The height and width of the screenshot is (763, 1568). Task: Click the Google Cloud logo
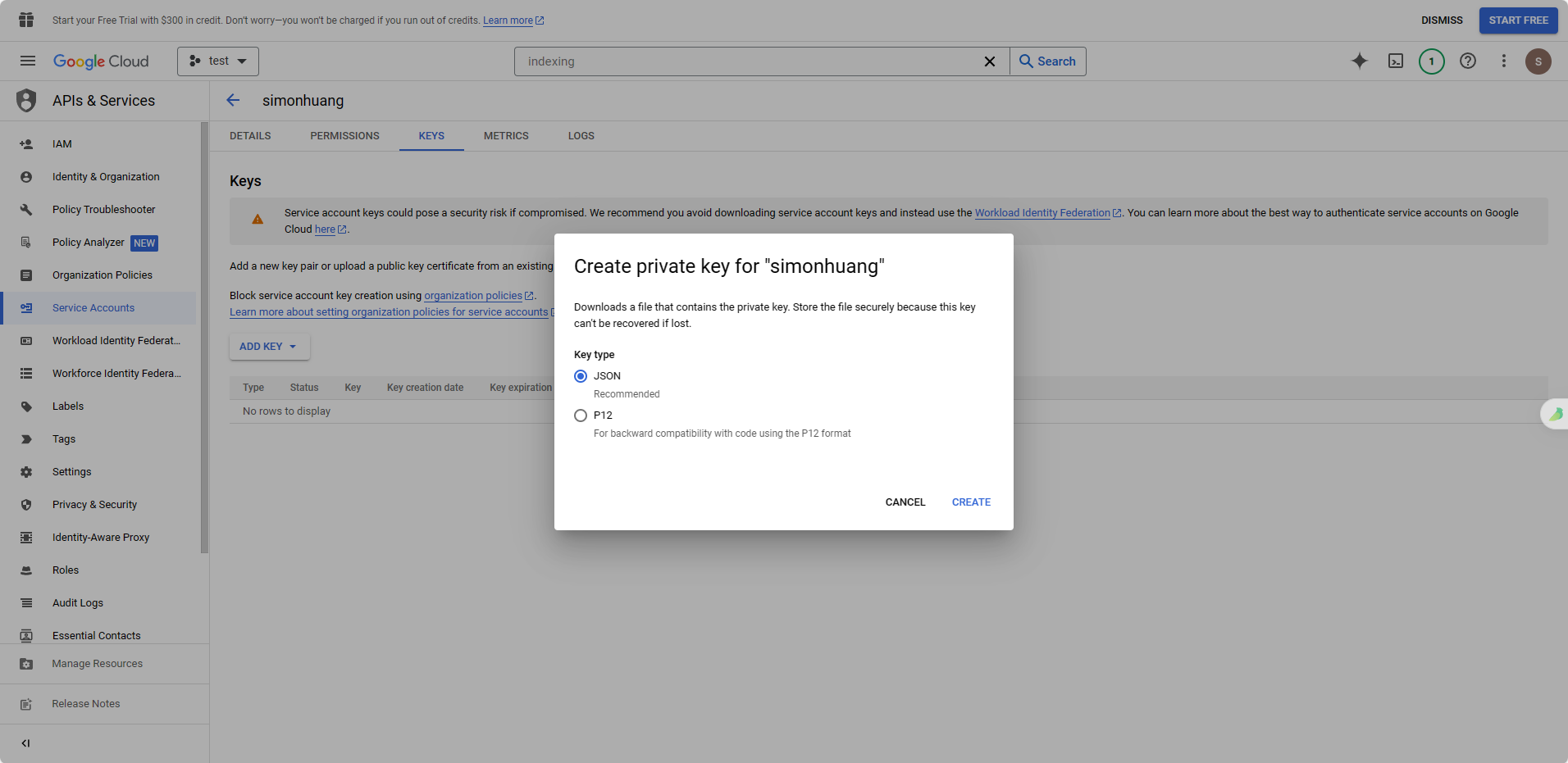(101, 61)
